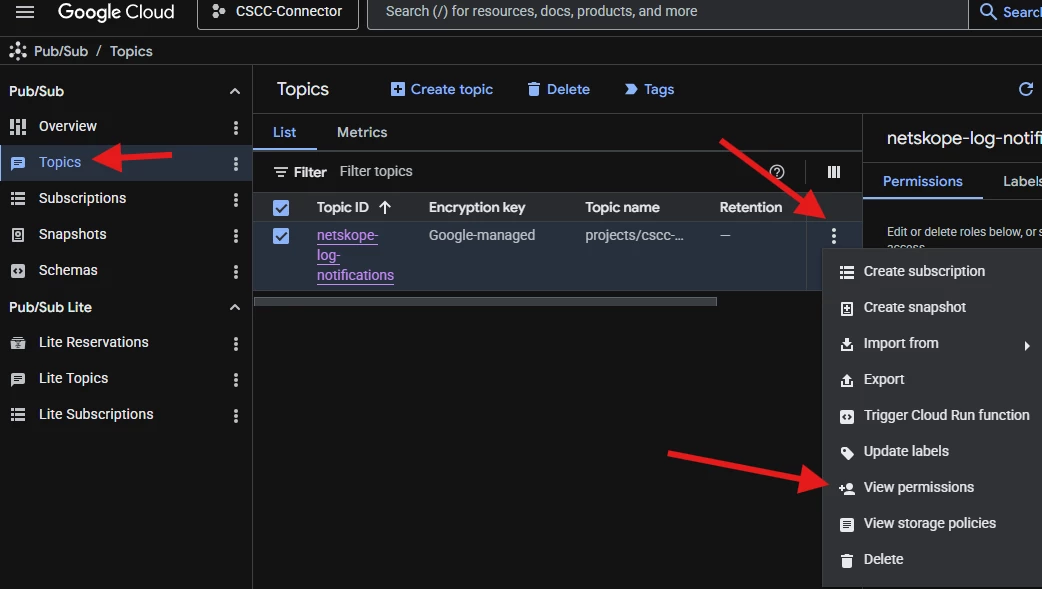Open Lite Subscriptions in the sidebar
Viewport: 1042px width, 589px height.
[96, 414]
